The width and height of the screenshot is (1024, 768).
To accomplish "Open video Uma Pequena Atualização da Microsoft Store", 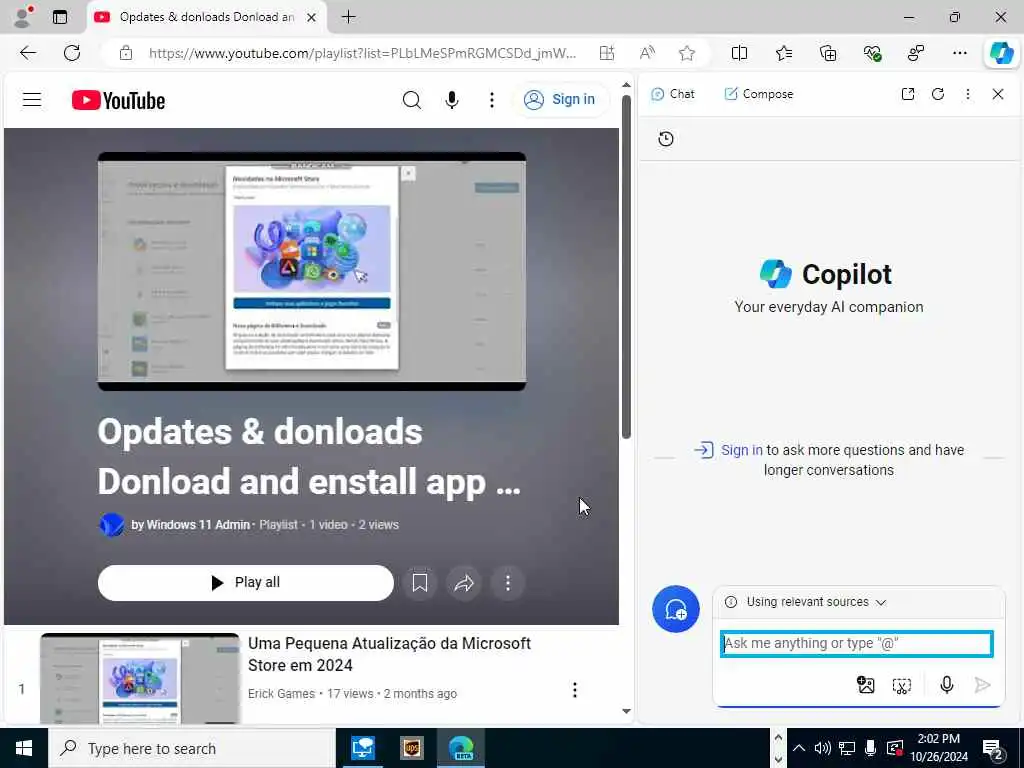I will coord(389,654).
